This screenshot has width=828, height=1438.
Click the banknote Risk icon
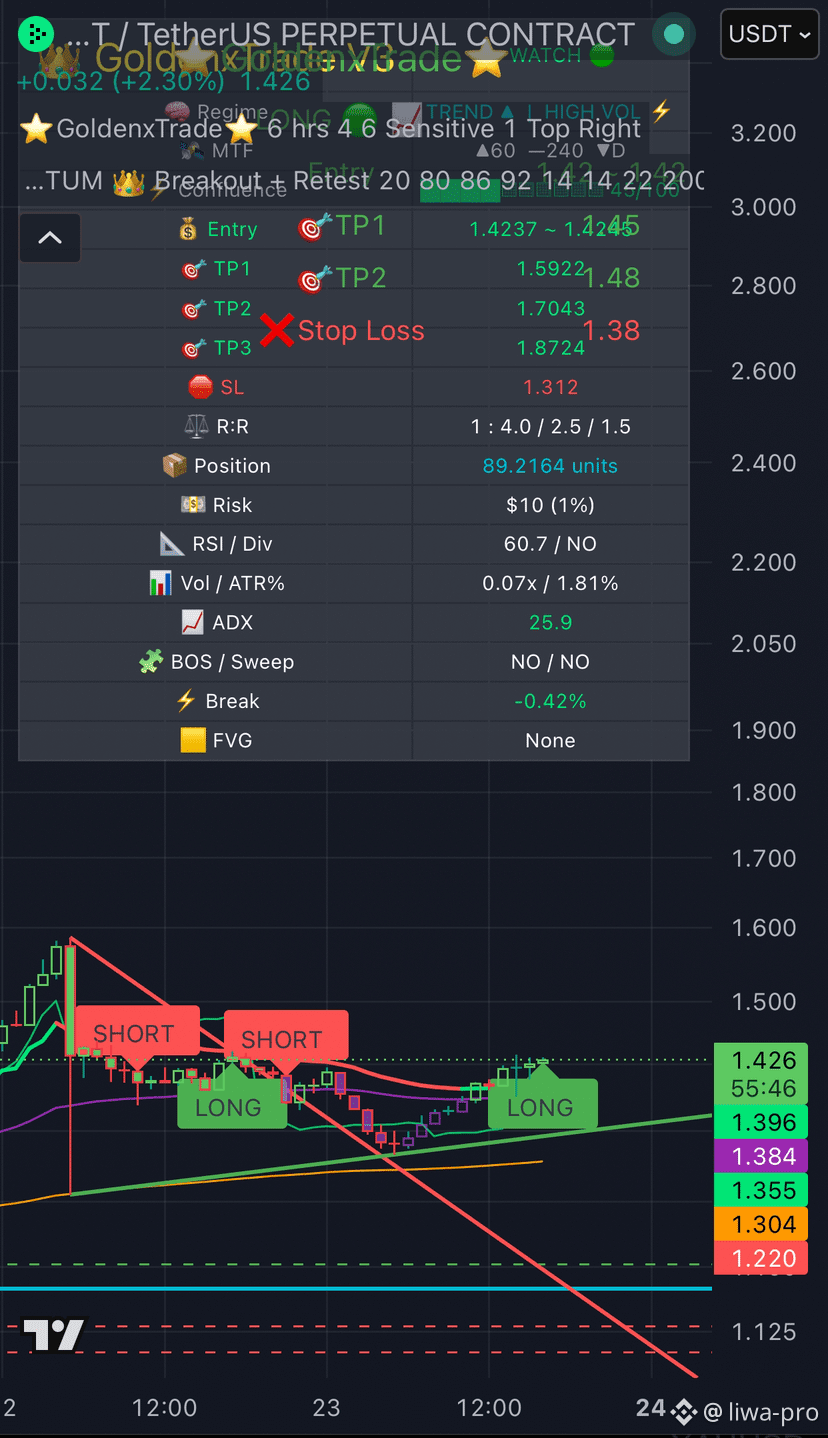pos(192,505)
